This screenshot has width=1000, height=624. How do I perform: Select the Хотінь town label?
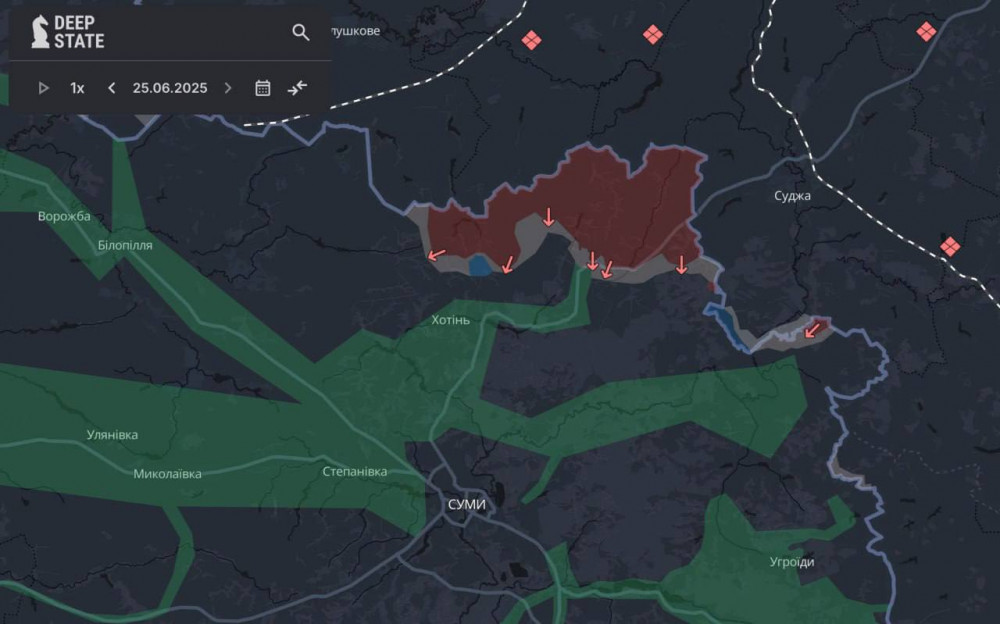[450, 320]
